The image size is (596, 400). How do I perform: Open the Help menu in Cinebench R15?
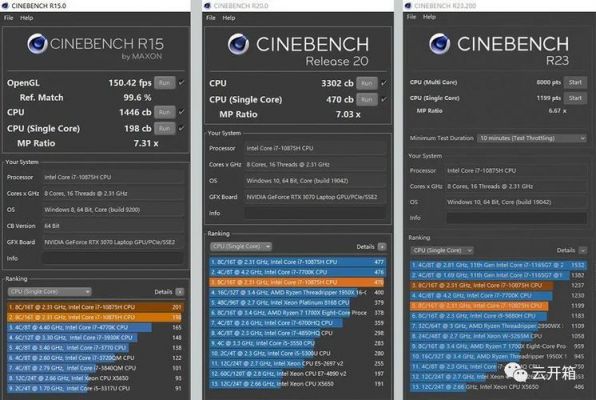(26, 18)
